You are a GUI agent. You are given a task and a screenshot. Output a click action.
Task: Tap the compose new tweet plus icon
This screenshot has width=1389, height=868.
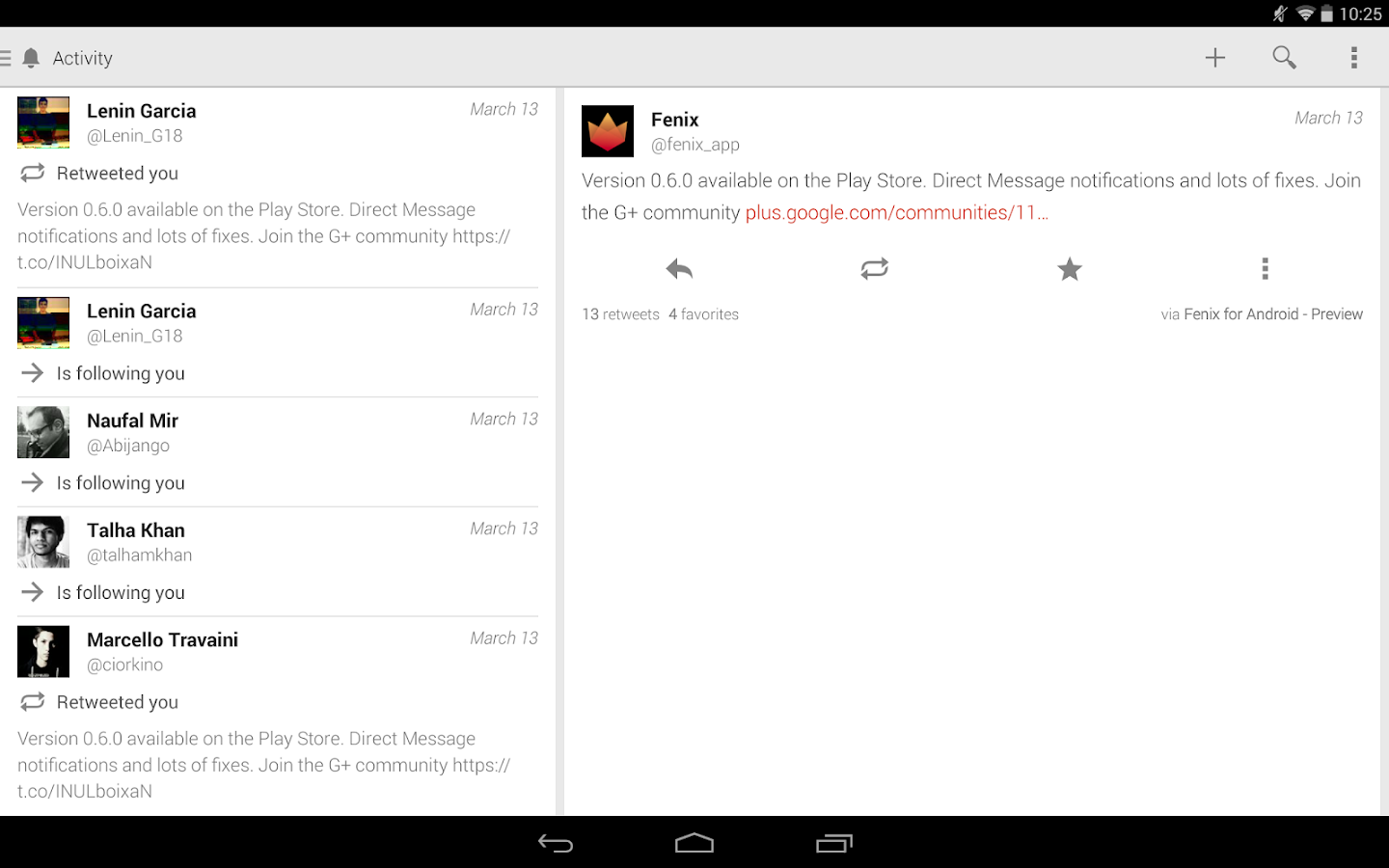tap(1215, 58)
